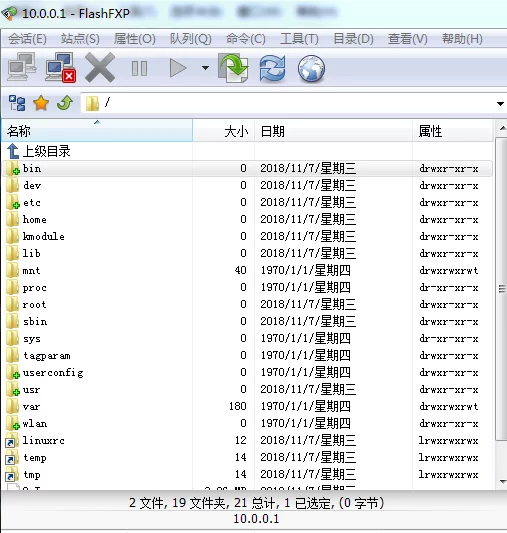
Task: Click the dr-xr-xr-x attribute of proc
Action: (x=449, y=288)
